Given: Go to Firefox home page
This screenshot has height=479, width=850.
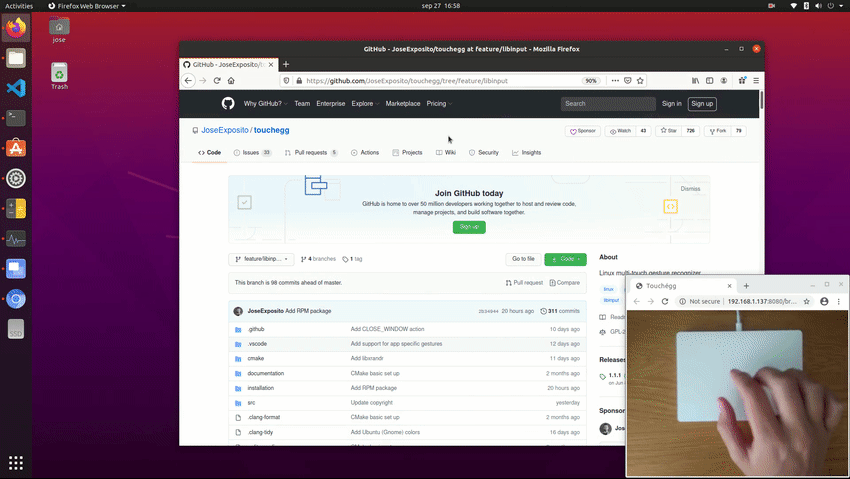Looking at the screenshot, I should 231,81.
